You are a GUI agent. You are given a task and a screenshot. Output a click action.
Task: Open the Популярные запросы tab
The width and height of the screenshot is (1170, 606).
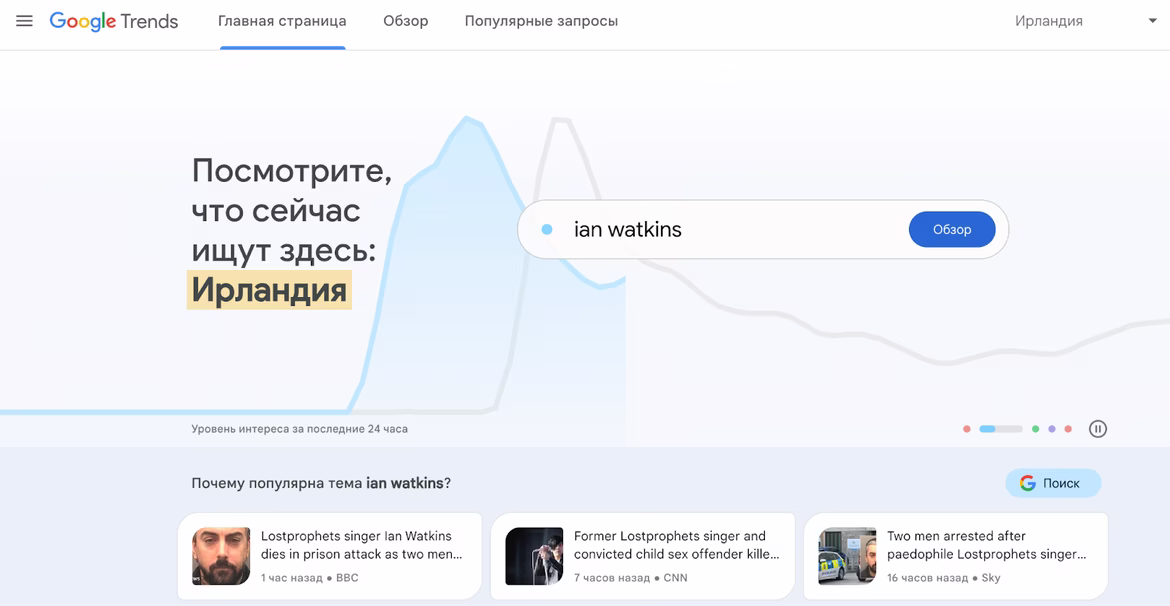pyautogui.click(x=541, y=21)
